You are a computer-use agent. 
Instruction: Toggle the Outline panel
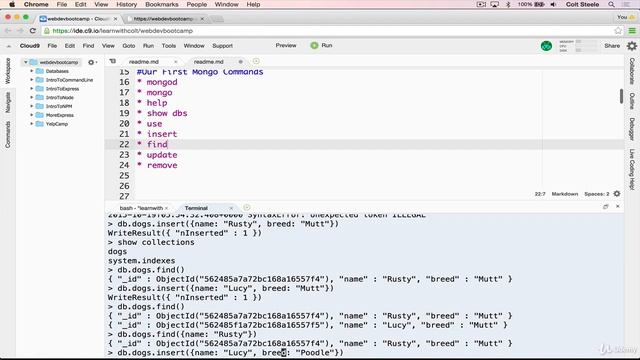point(632,101)
